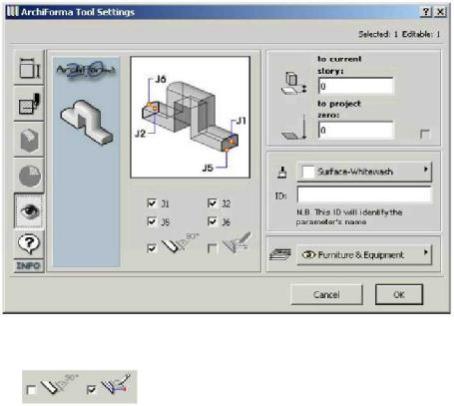Click the elevation to current story icon
Screen dimensions: 454x406
click(294, 84)
